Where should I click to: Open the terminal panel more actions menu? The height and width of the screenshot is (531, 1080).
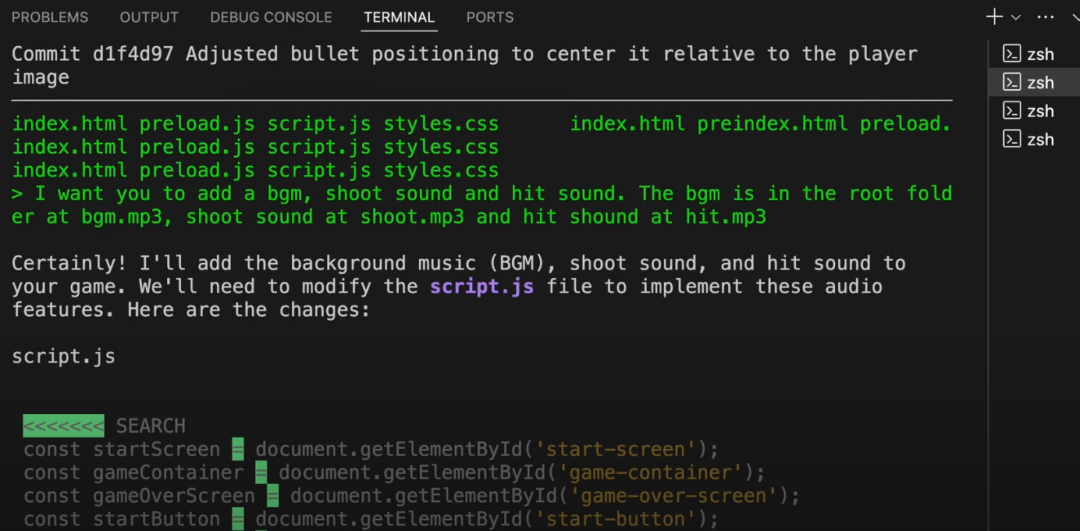[1045, 17]
